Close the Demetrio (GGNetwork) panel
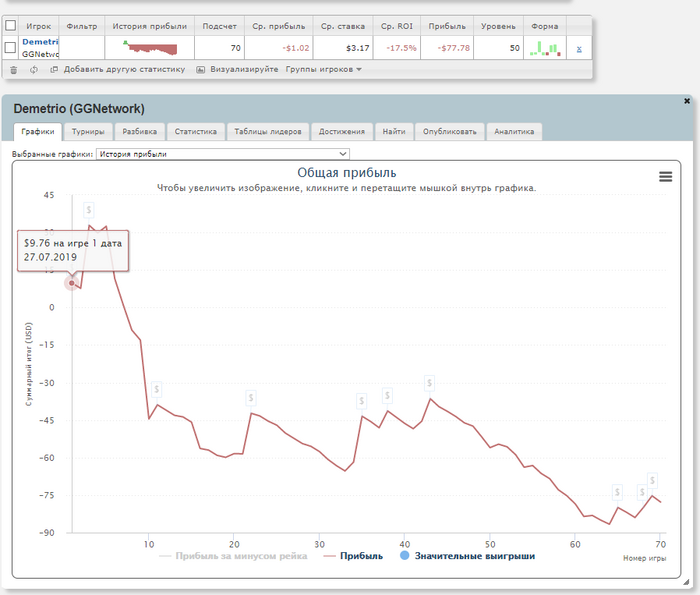 tap(687, 101)
